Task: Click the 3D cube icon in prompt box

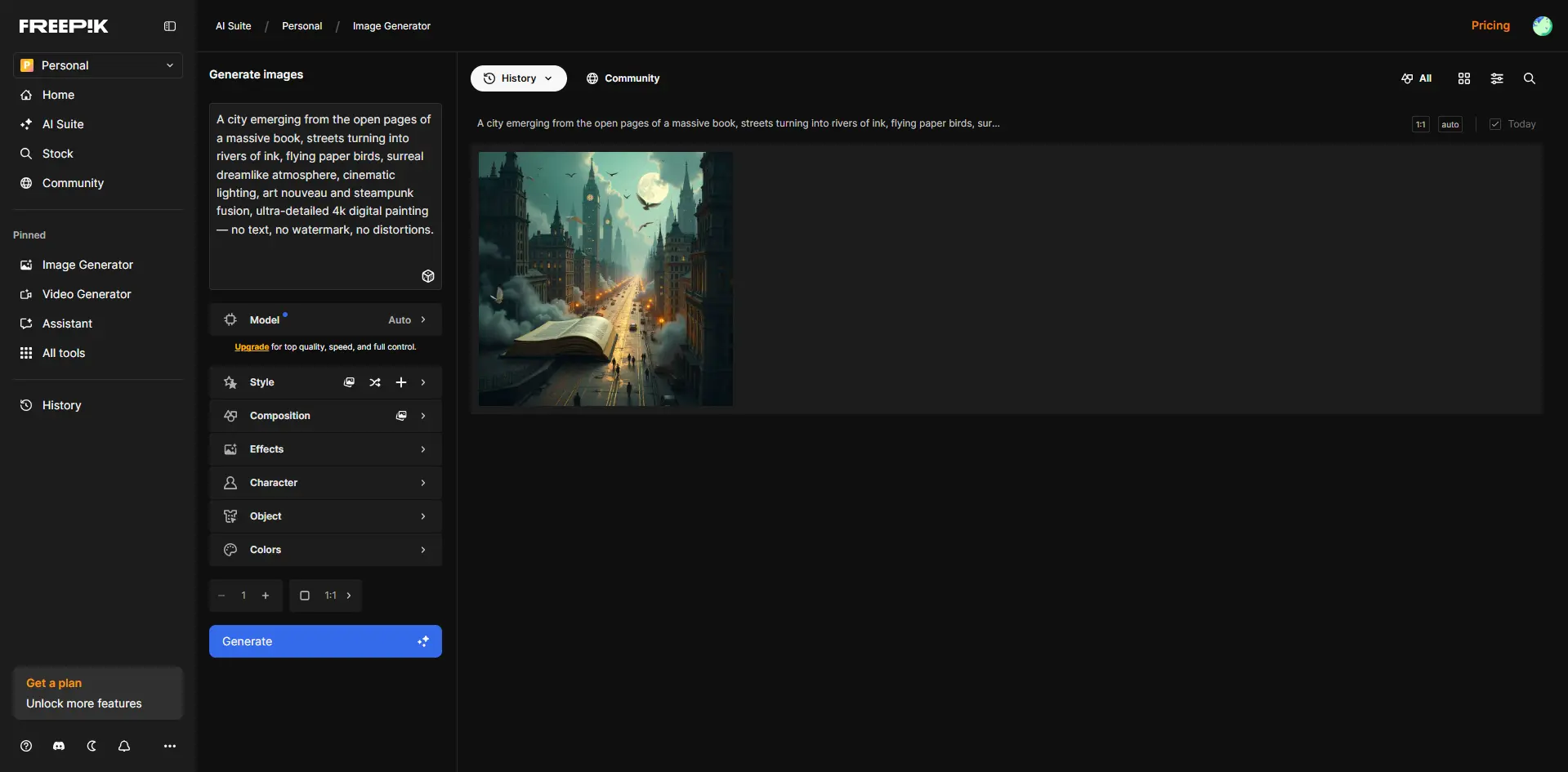Action: [x=427, y=276]
